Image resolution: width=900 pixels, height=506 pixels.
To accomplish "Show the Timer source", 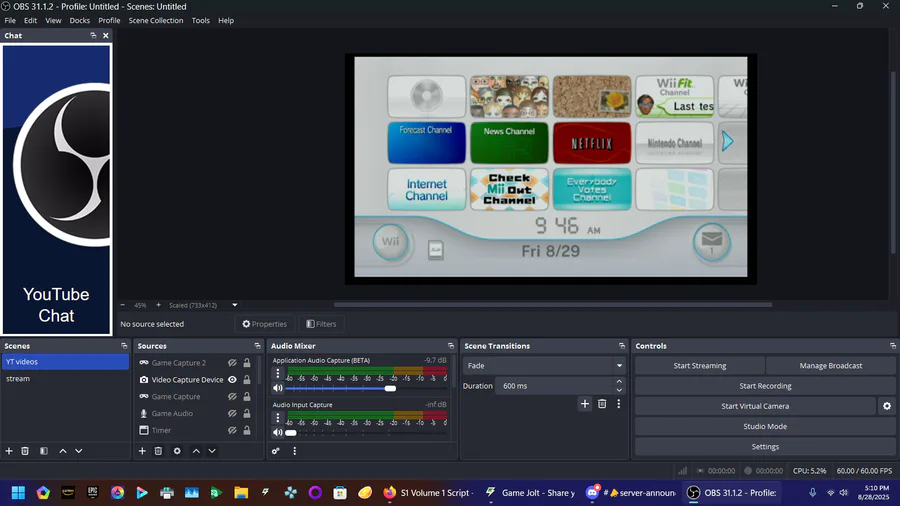I will [x=232, y=430].
